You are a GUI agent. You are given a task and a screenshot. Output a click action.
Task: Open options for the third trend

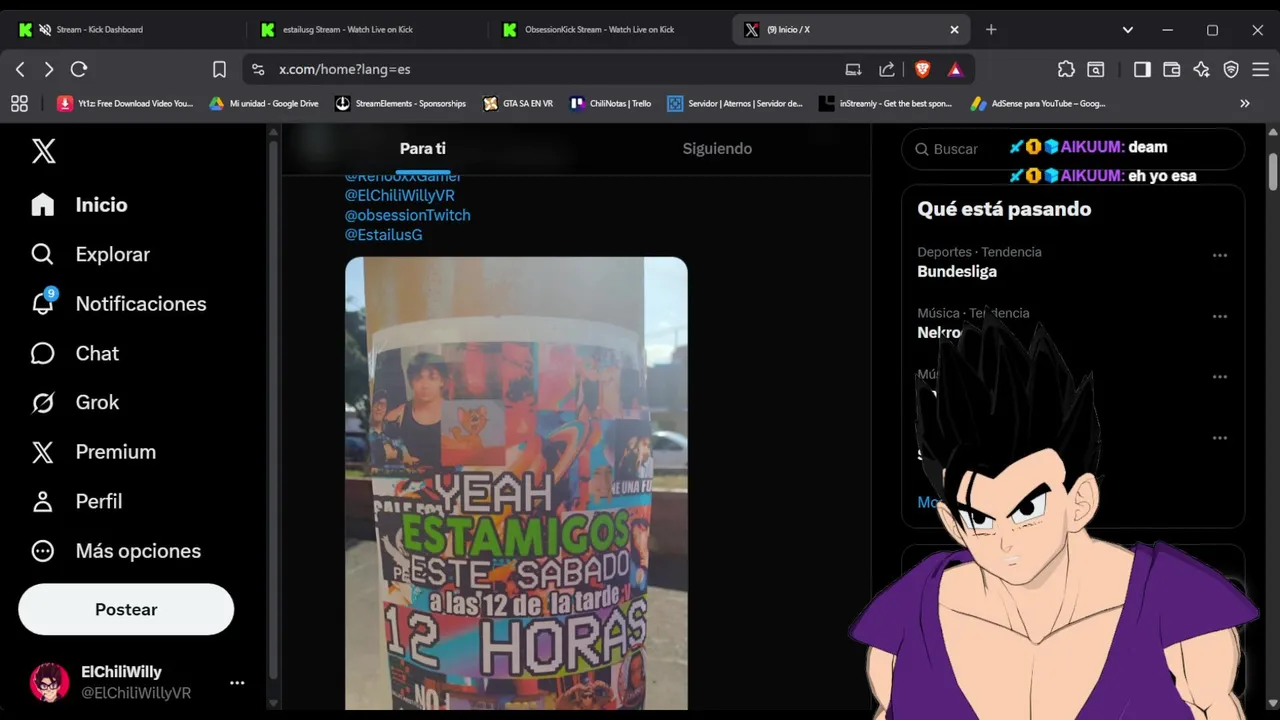click(x=1220, y=377)
